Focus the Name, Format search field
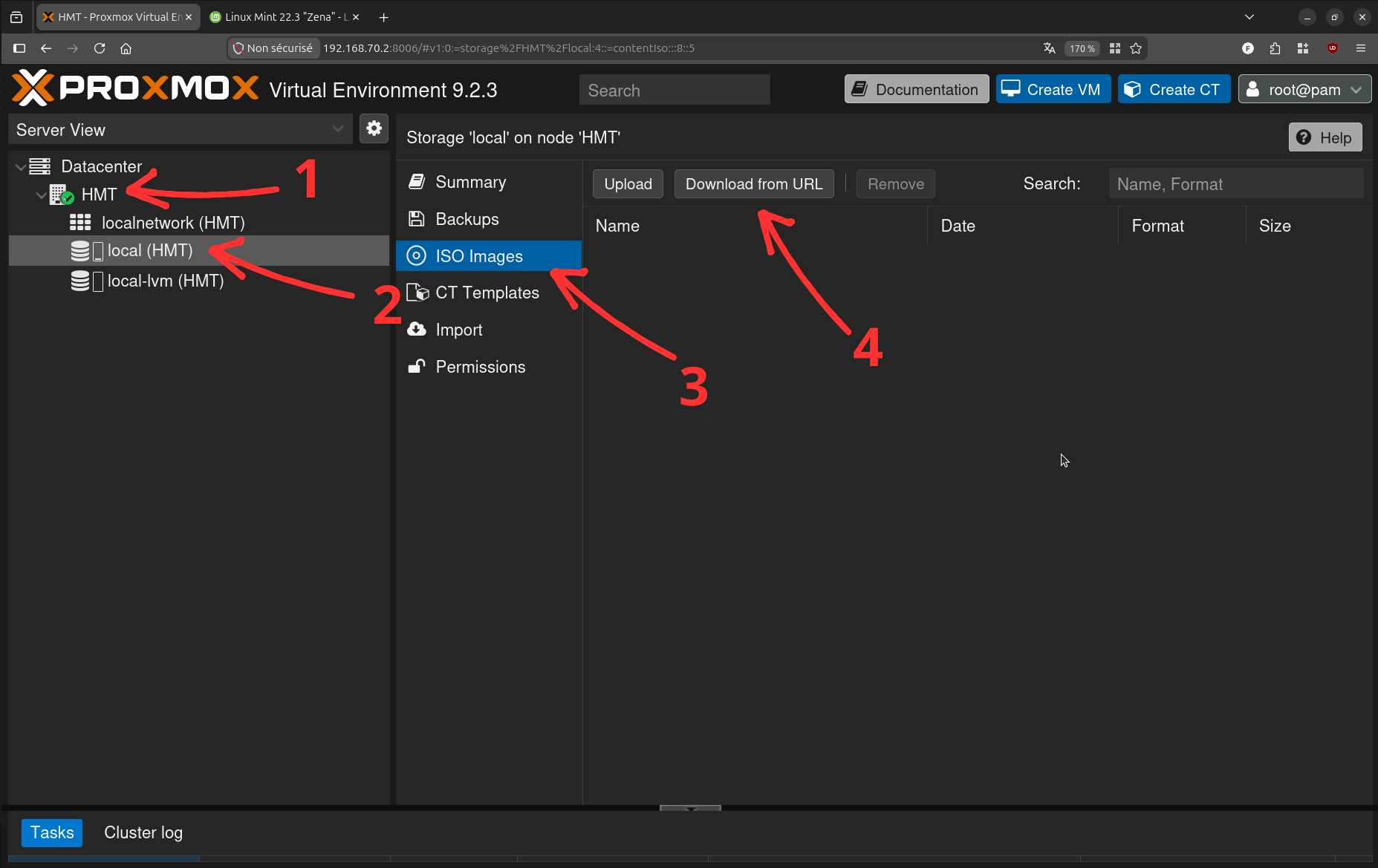The width and height of the screenshot is (1378, 868). coord(1236,184)
